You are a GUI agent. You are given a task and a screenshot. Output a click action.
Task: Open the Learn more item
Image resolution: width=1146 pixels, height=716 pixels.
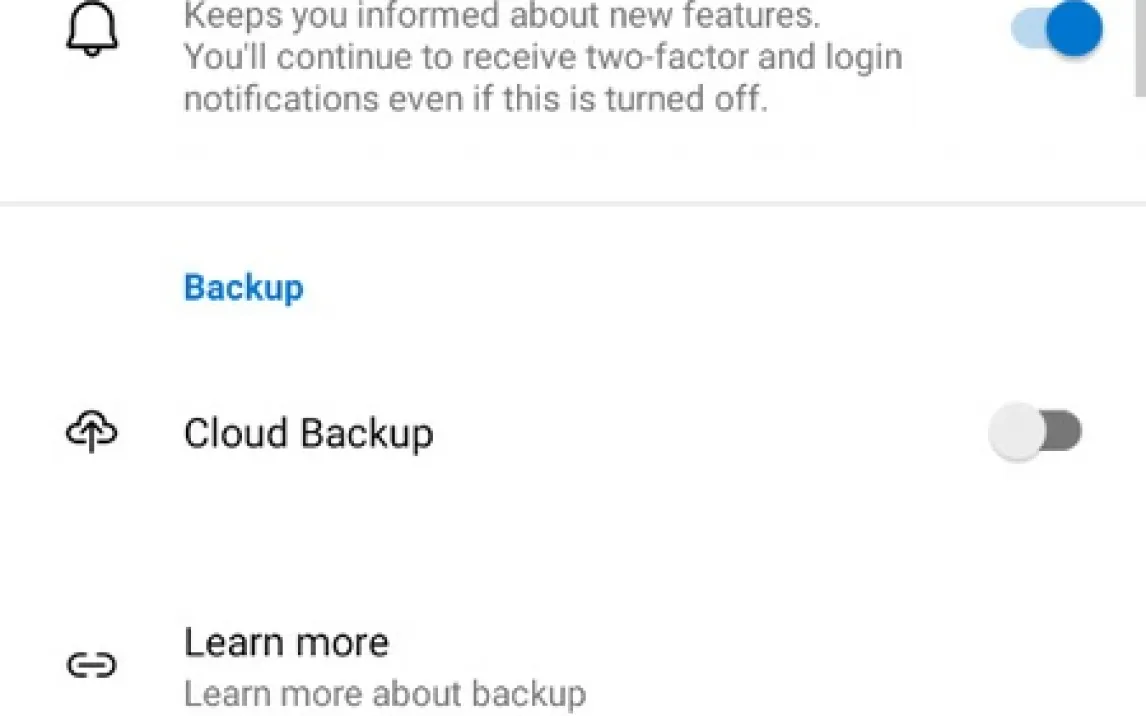point(286,643)
